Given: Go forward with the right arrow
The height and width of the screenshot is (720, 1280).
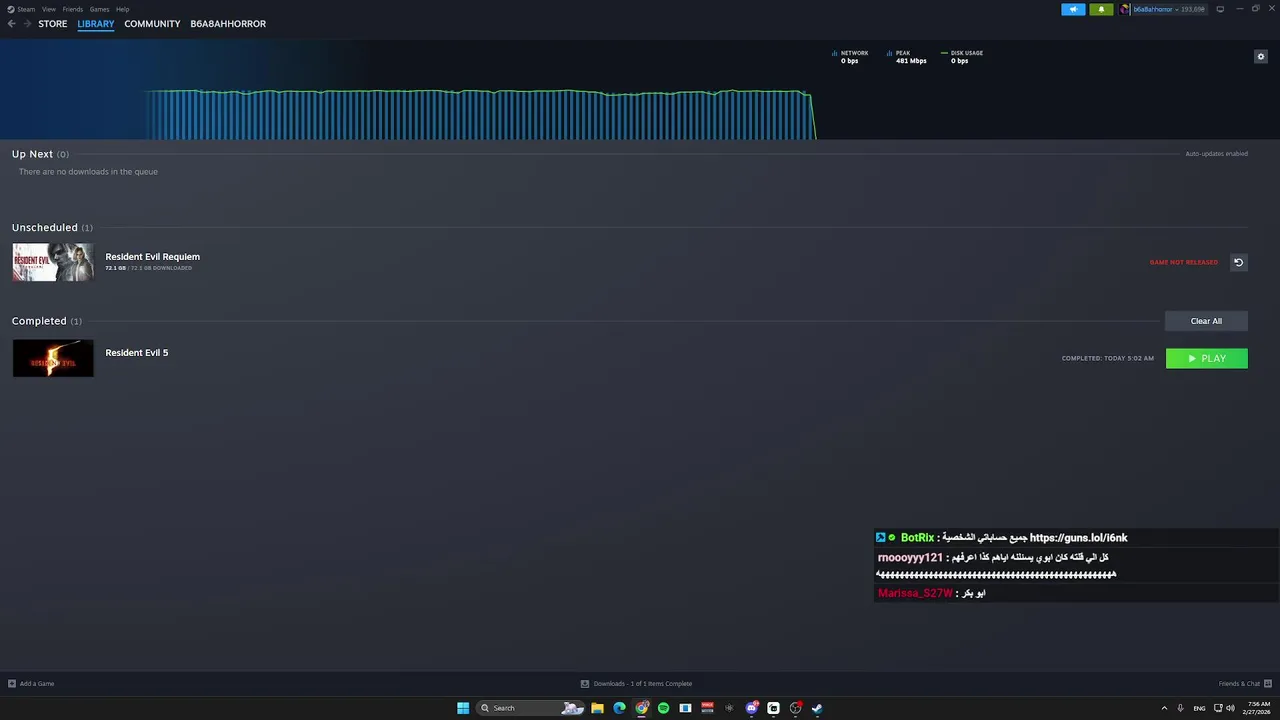Looking at the screenshot, I should click(x=27, y=24).
